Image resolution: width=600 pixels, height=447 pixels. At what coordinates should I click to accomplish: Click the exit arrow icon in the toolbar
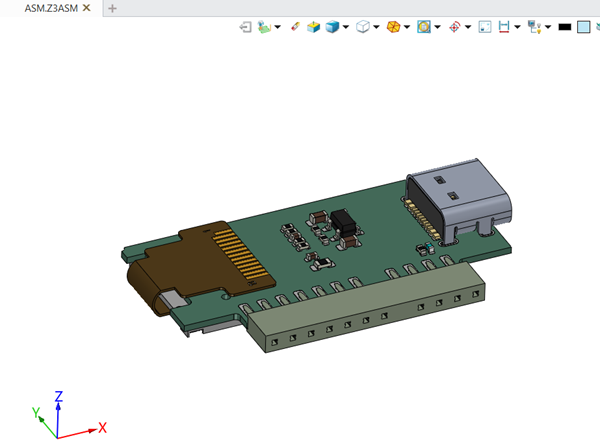click(245, 27)
